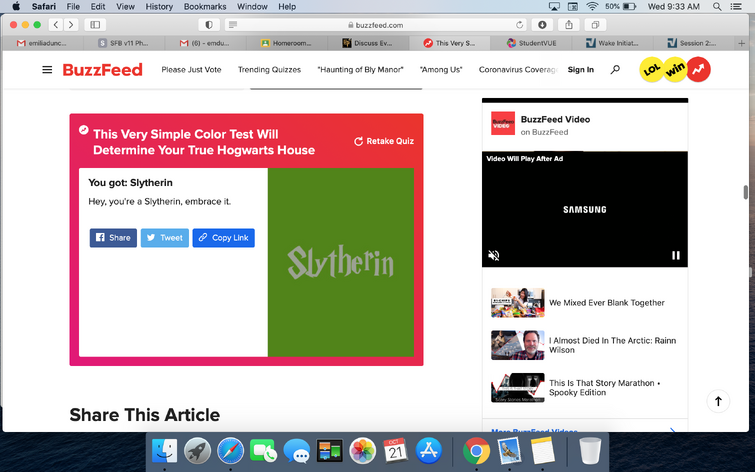Open the Bookmarks menu

205,7
